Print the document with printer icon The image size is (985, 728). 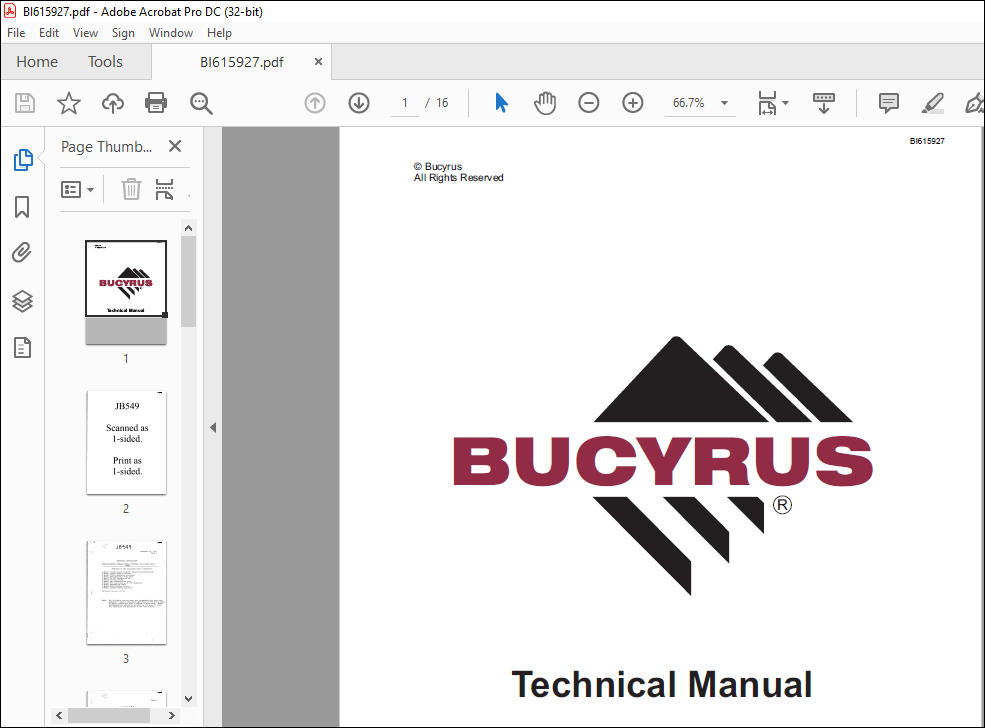[156, 103]
